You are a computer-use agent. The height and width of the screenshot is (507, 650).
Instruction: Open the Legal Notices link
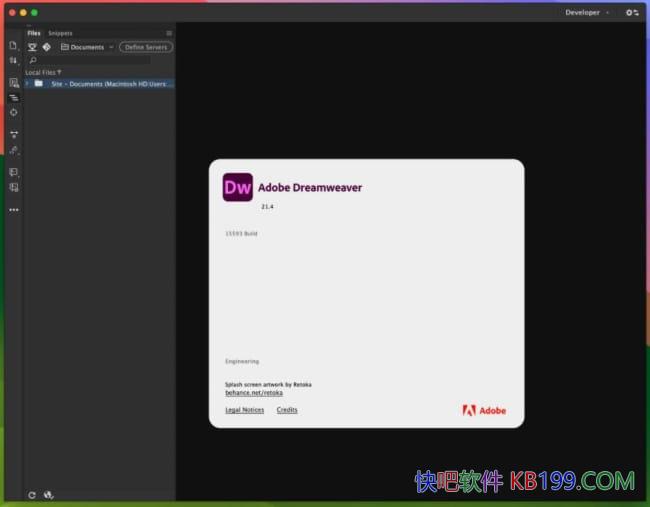[244, 410]
